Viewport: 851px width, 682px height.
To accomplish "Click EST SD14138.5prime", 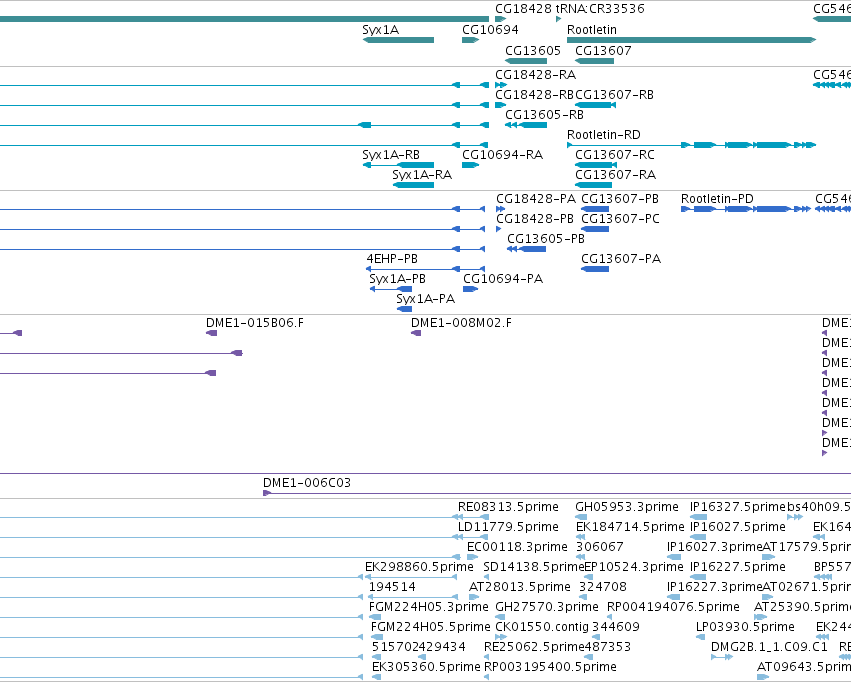I will (x=534, y=567).
